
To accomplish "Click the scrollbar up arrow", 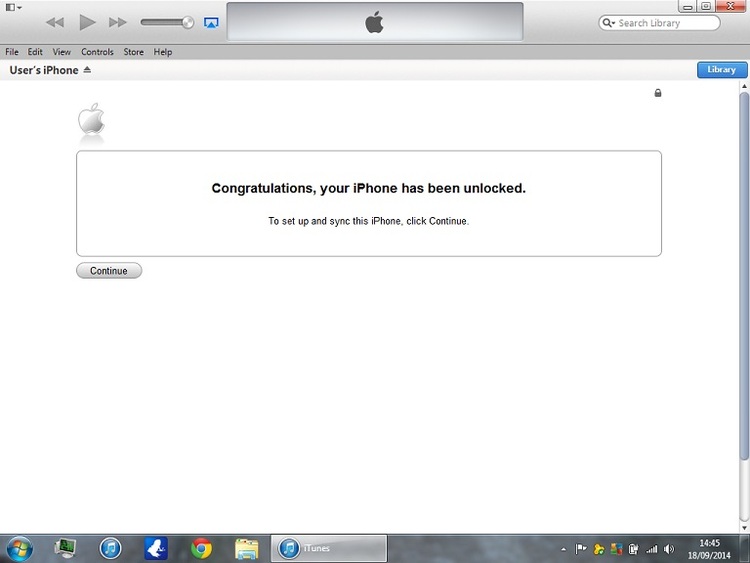I will tap(744, 86).
